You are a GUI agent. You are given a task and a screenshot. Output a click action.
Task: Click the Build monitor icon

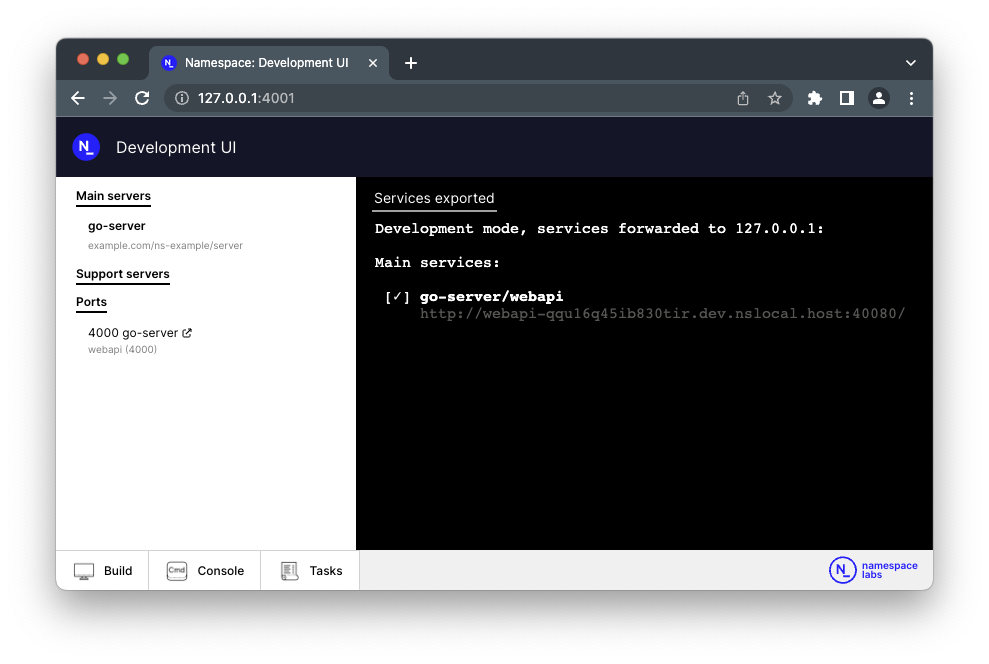(84, 571)
